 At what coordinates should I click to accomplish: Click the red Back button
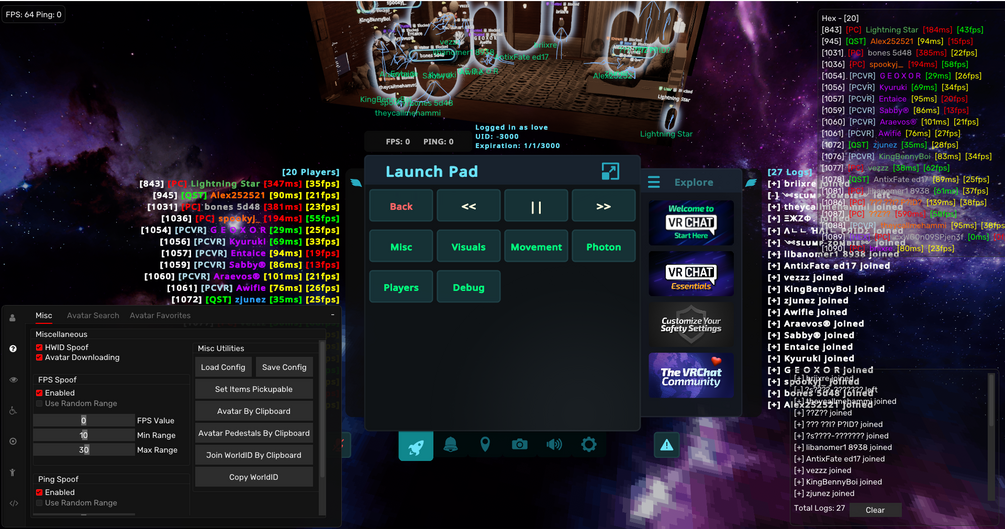point(401,206)
